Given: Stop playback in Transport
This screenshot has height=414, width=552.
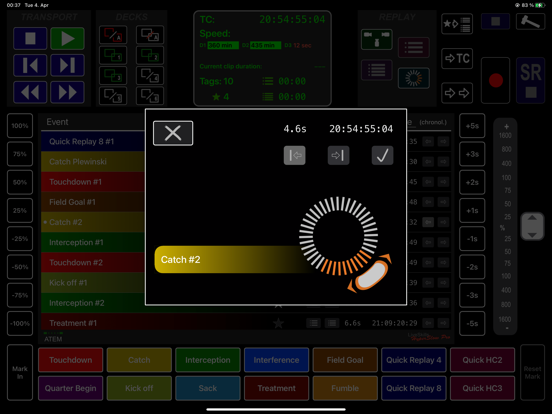Looking at the screenshot, I should tap(30, 38).
